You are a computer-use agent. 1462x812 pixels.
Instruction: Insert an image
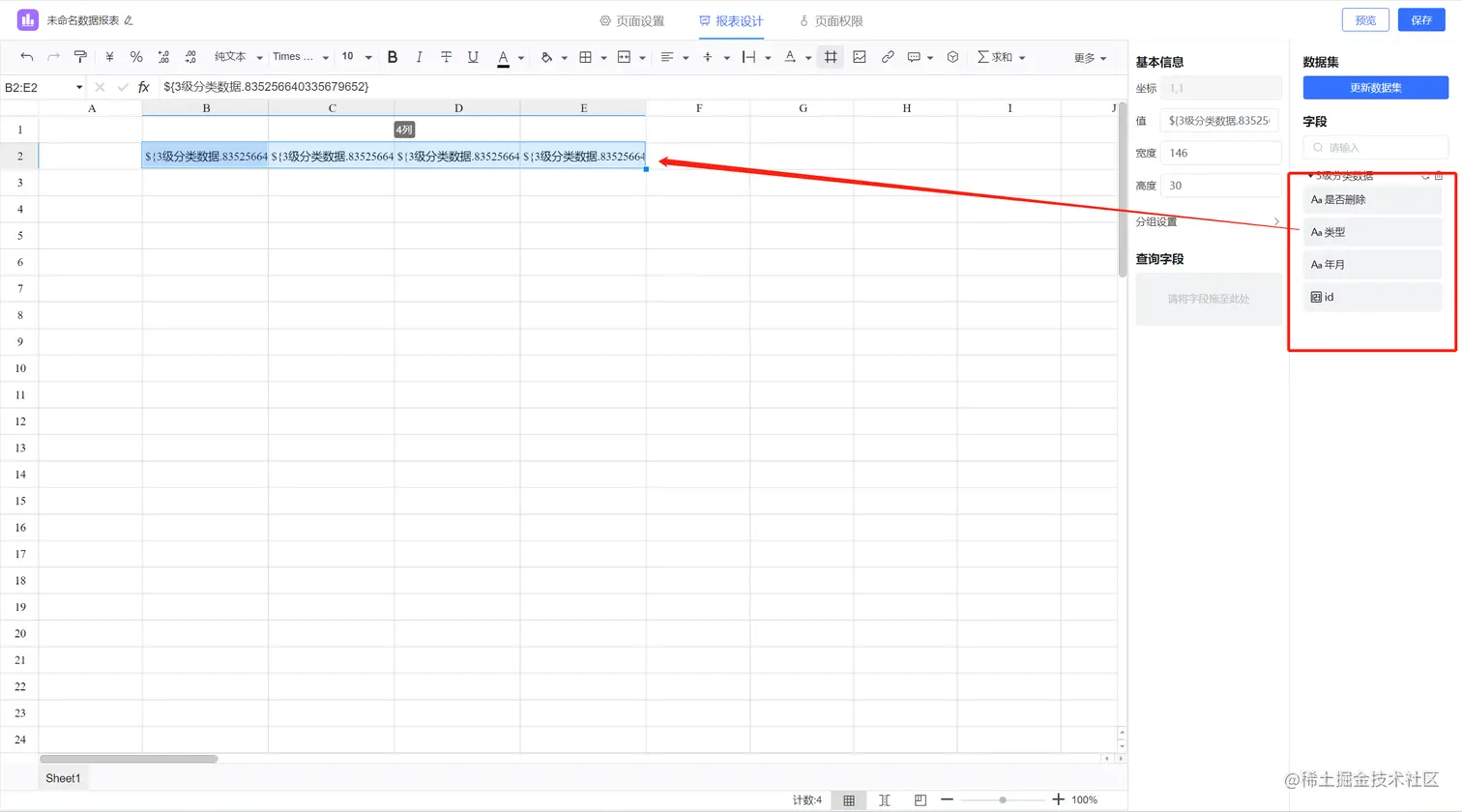[x=860, y=57]
